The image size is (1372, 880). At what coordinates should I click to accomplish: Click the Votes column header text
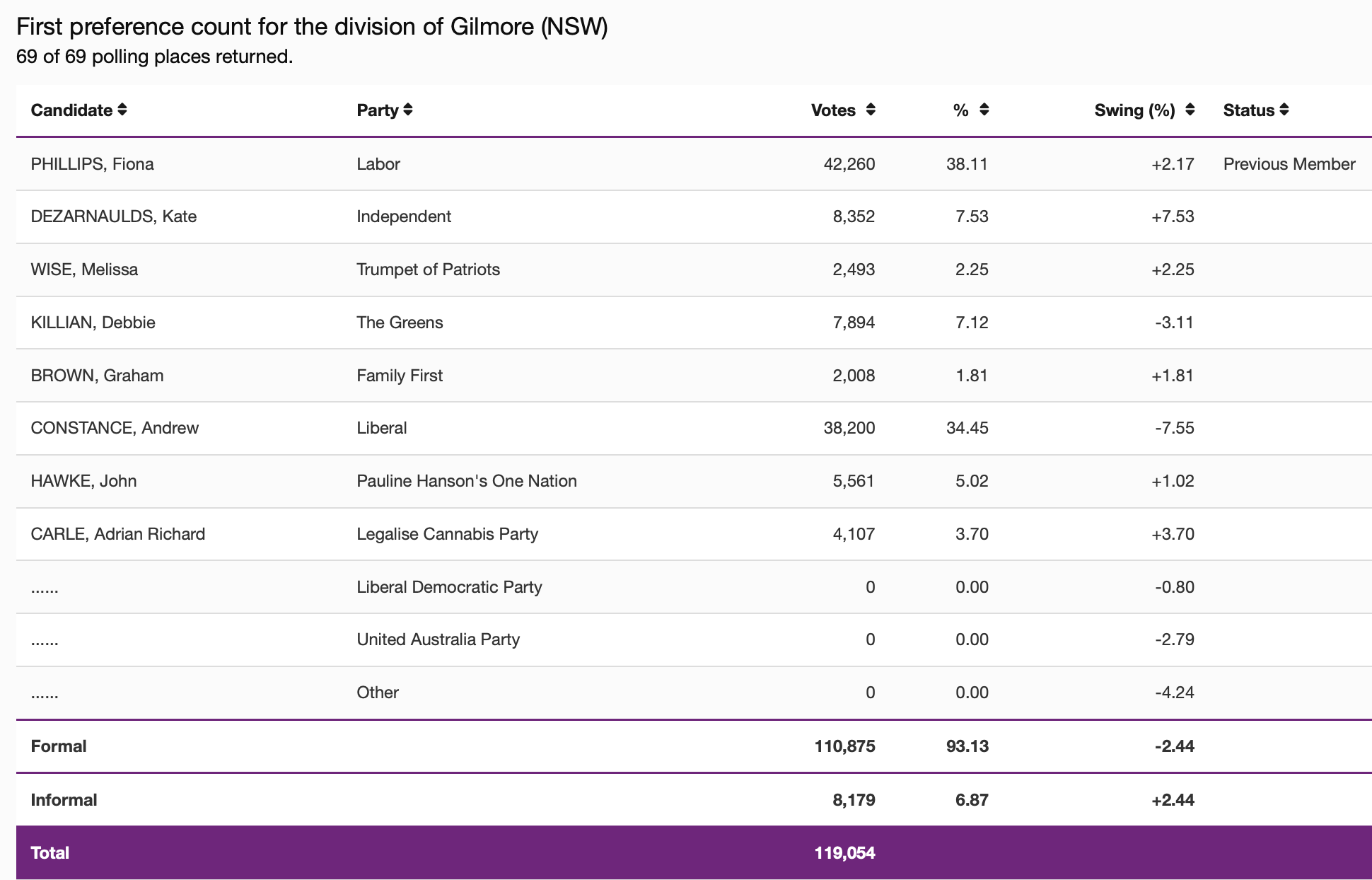pyautogui.click(x=833, y=110)
